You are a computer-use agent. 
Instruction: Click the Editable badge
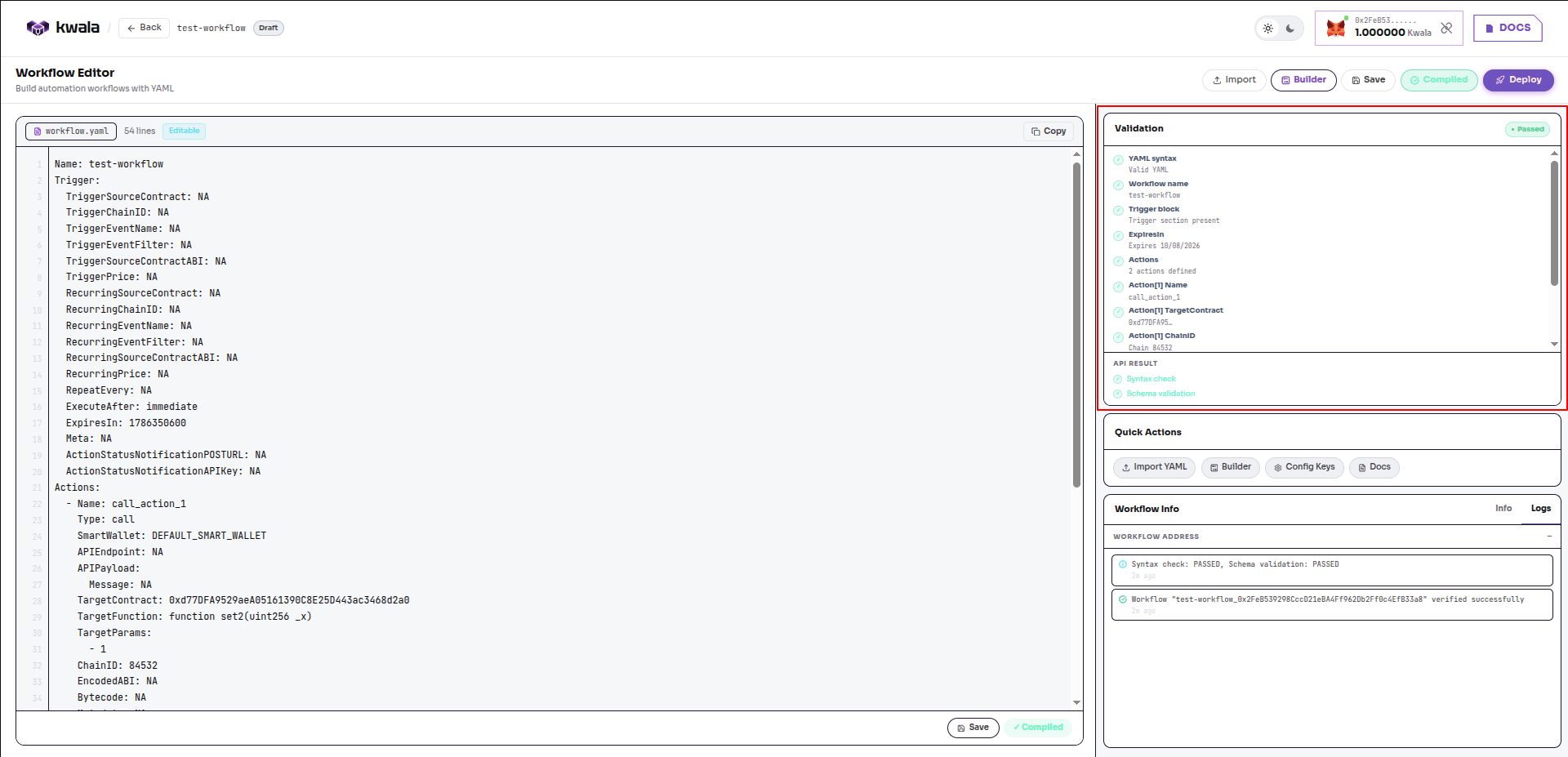pyautogui.click(x=184, y=131)
